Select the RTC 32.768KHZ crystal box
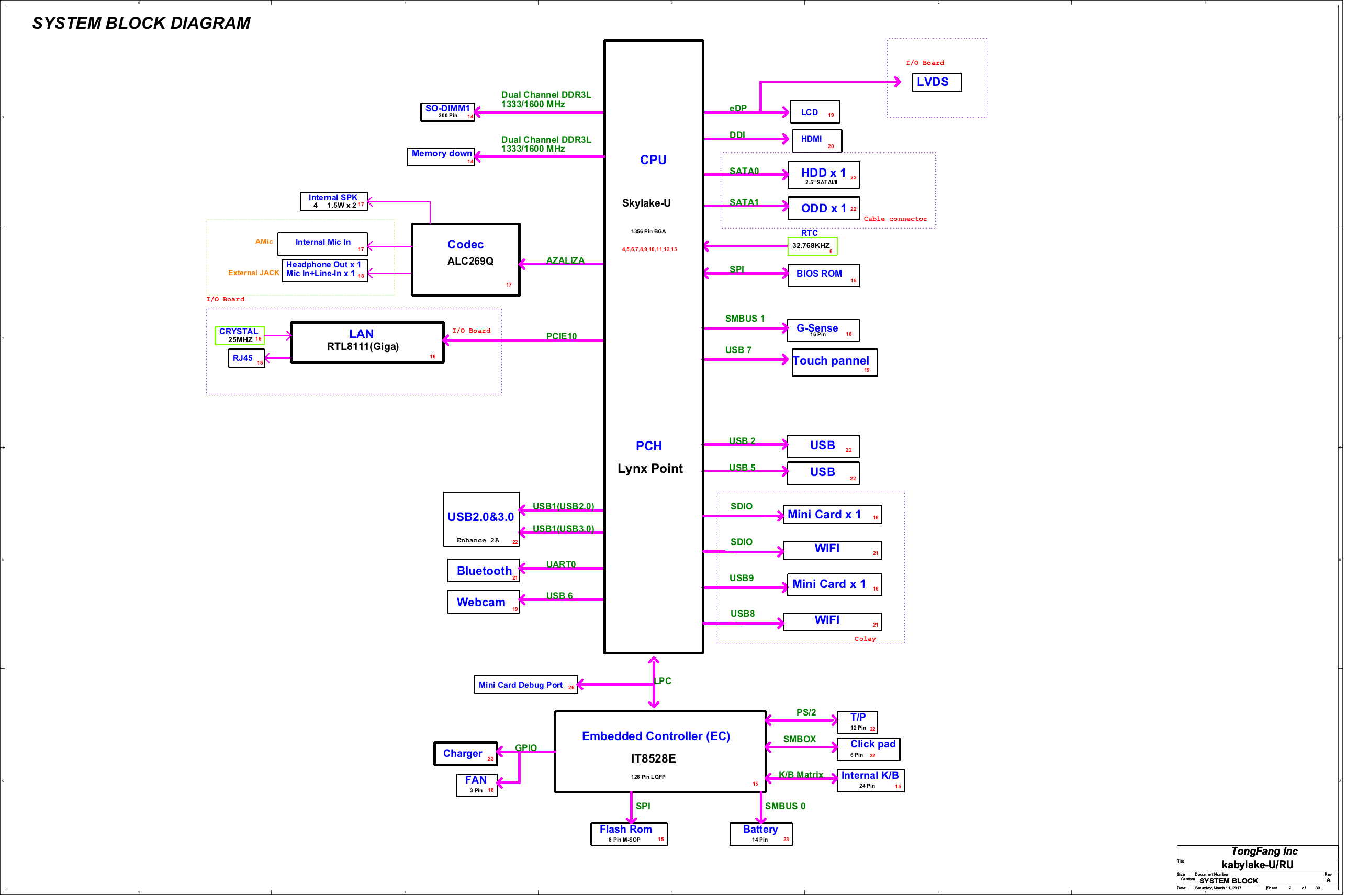 (812, 246)
